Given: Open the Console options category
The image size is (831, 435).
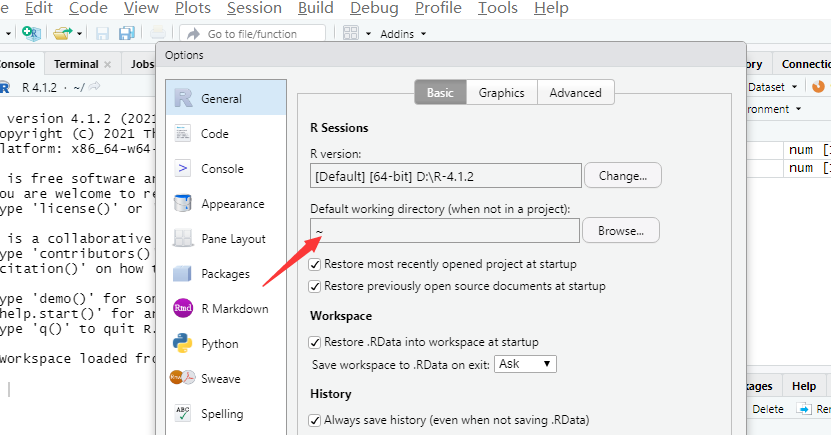Looking at the screenshot, I should [x=226, y=168].
